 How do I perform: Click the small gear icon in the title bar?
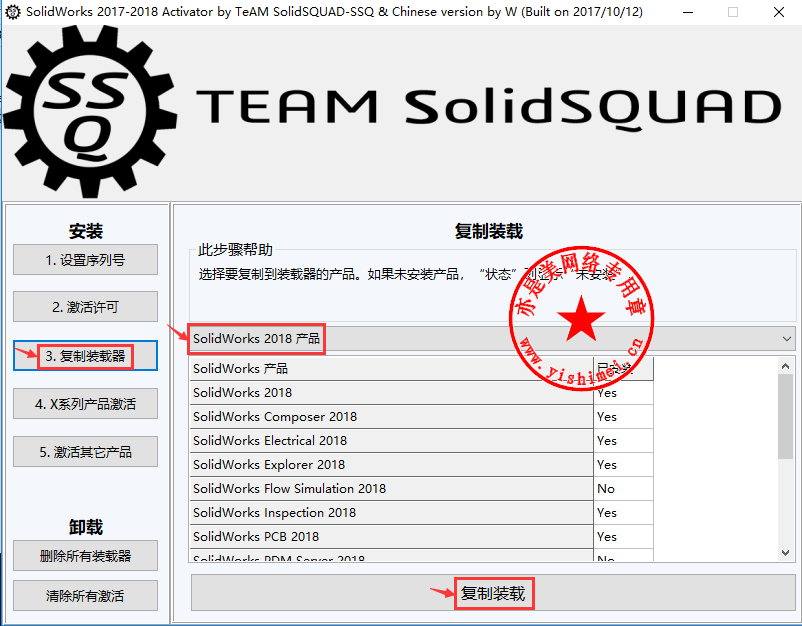[12, 12]
